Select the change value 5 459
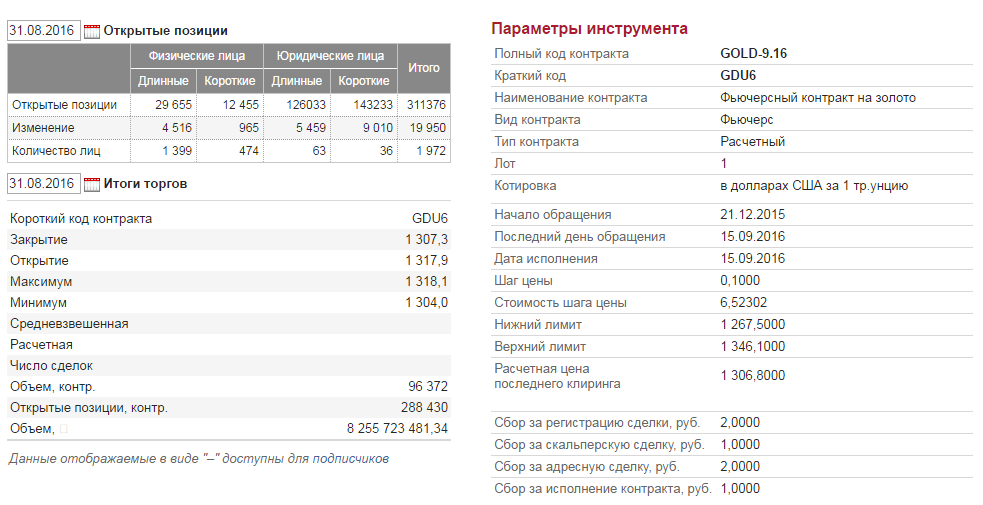This screenshot has height=505, width=983. coord(311,128)
